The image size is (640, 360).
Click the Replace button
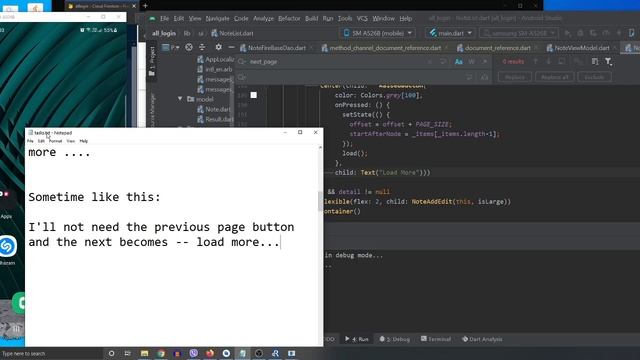click(515, 77)
